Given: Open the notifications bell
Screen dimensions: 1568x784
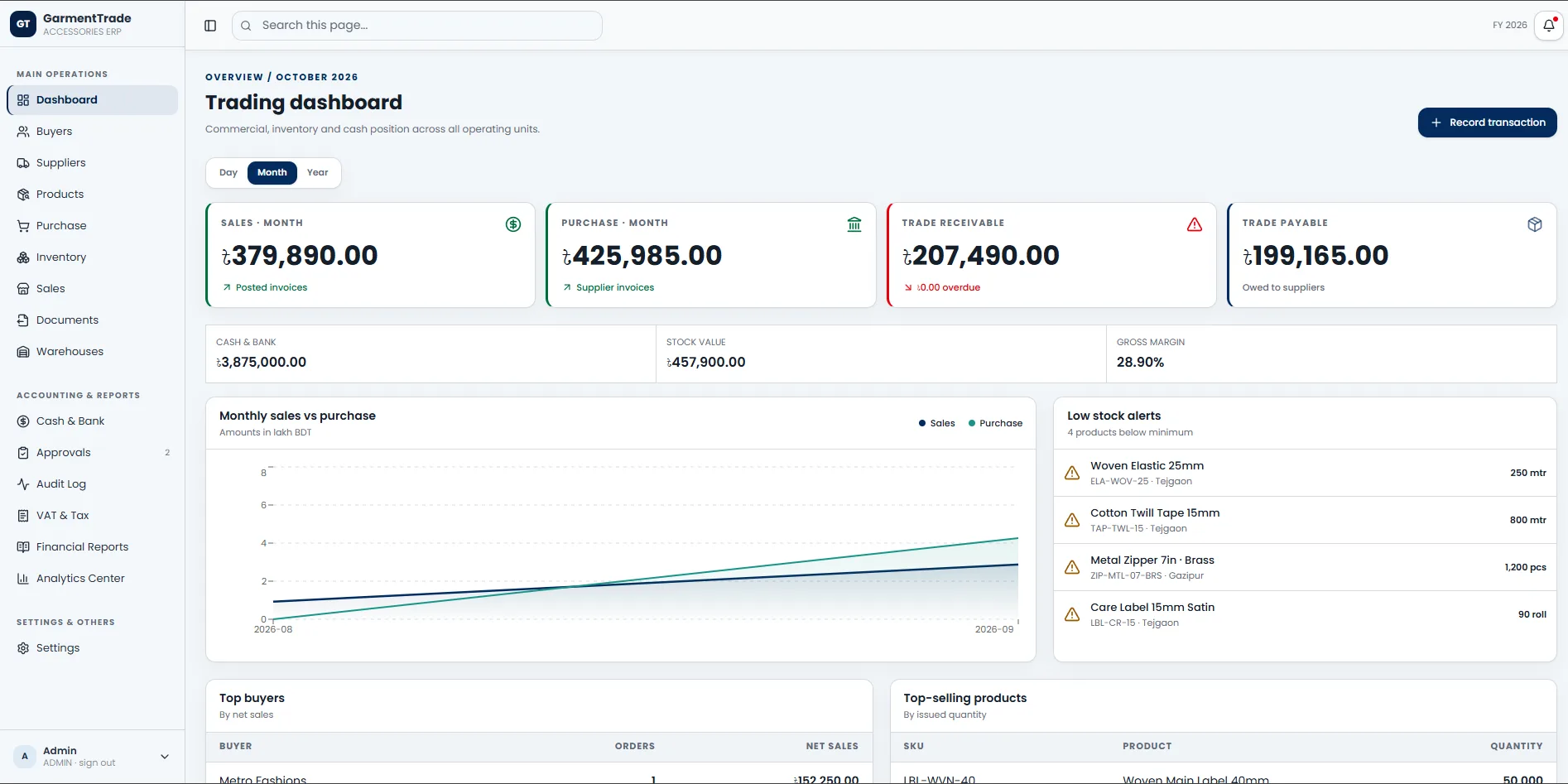Looking at the screenshot, I should pyautogui.click(x=1548, y=26).
